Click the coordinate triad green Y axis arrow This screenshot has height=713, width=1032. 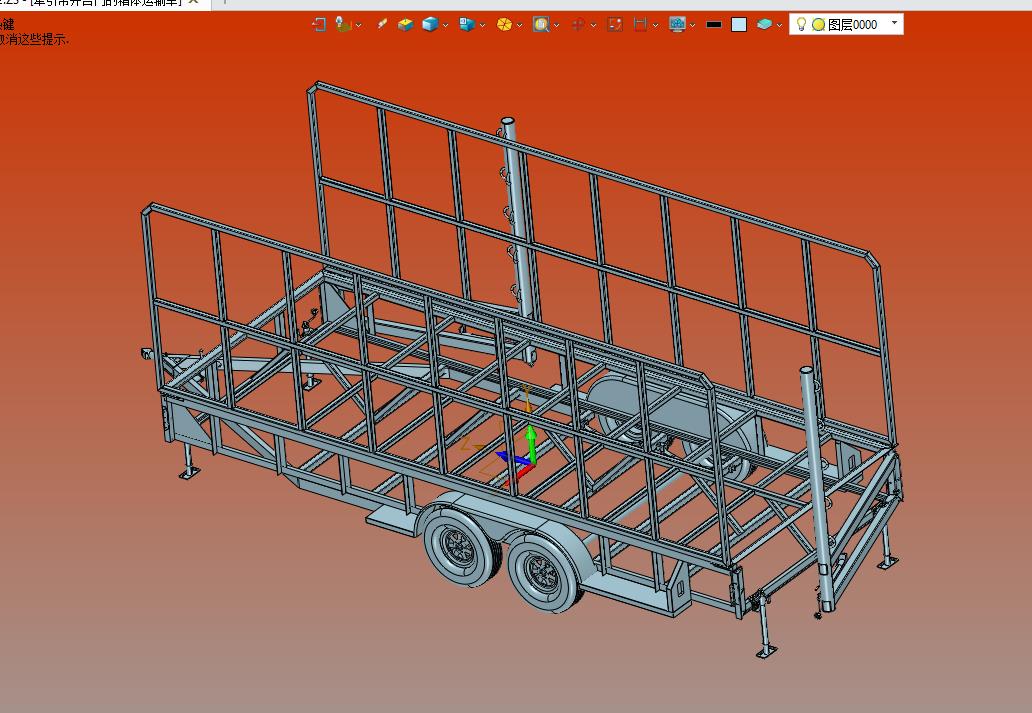coord(531,444)
